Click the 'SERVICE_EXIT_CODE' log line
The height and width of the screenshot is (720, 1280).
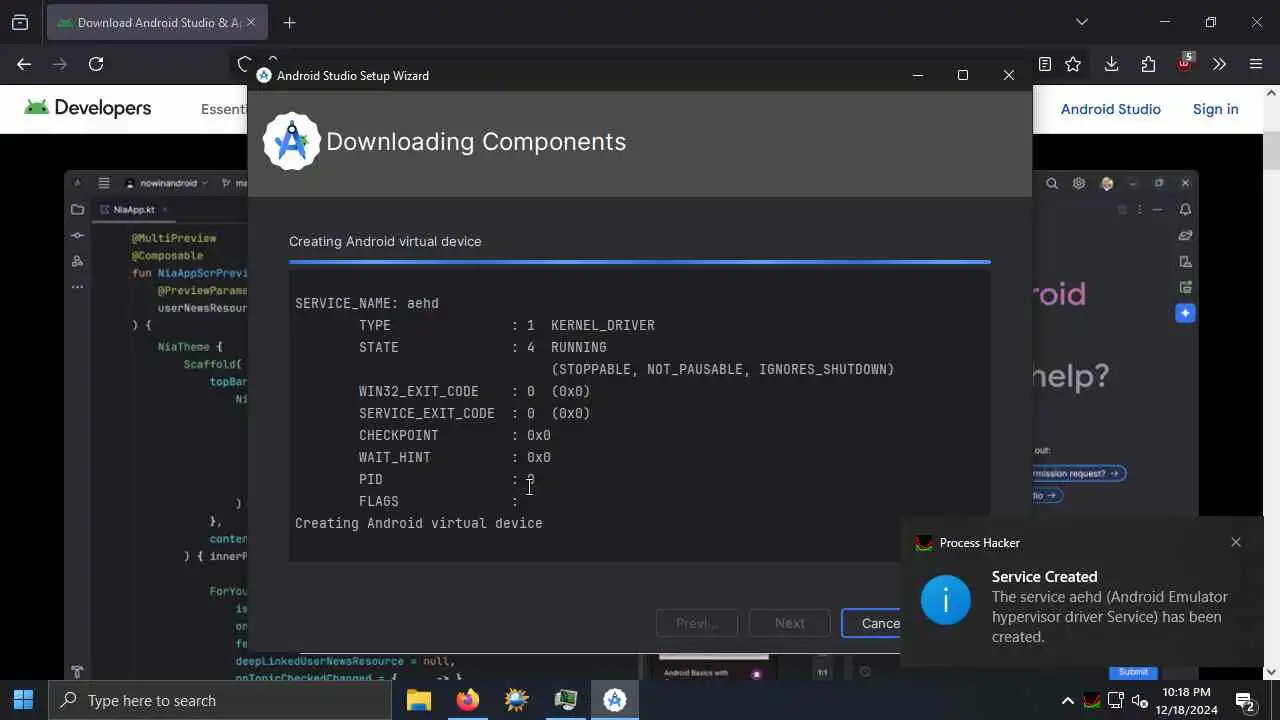pyautogui.click(x=475, y=413)
